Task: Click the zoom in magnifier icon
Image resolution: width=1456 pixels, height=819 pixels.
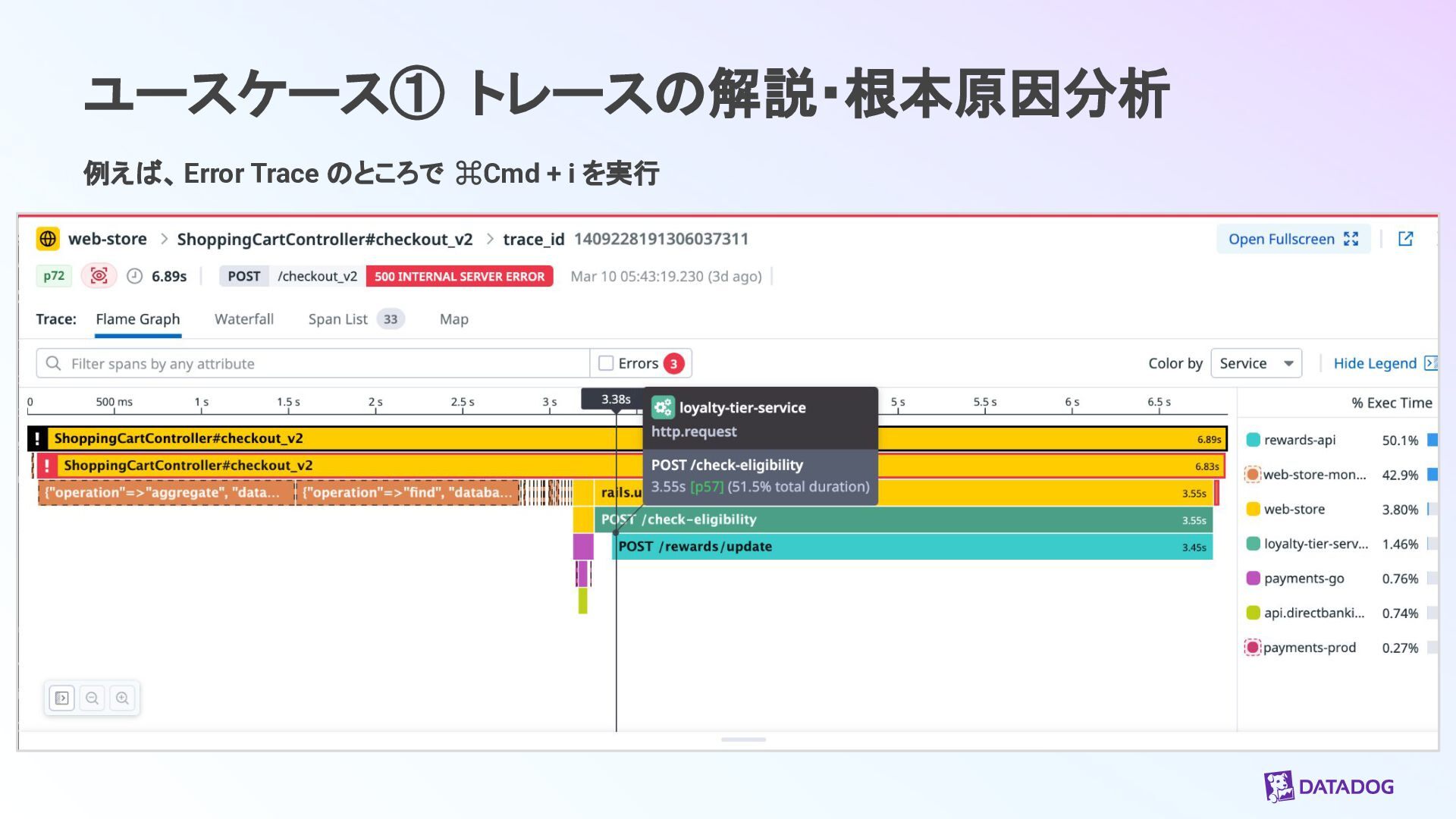Action: click(x=122, y=698)
